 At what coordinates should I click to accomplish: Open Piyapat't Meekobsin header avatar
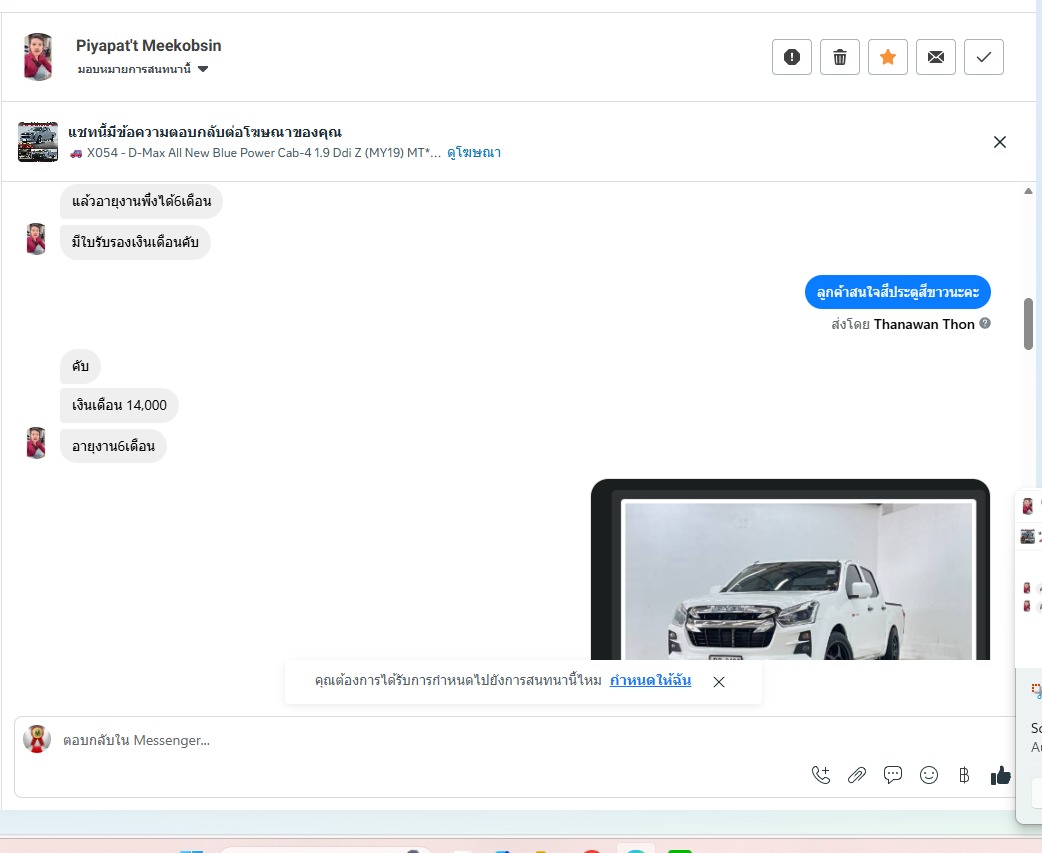[39, 57]
